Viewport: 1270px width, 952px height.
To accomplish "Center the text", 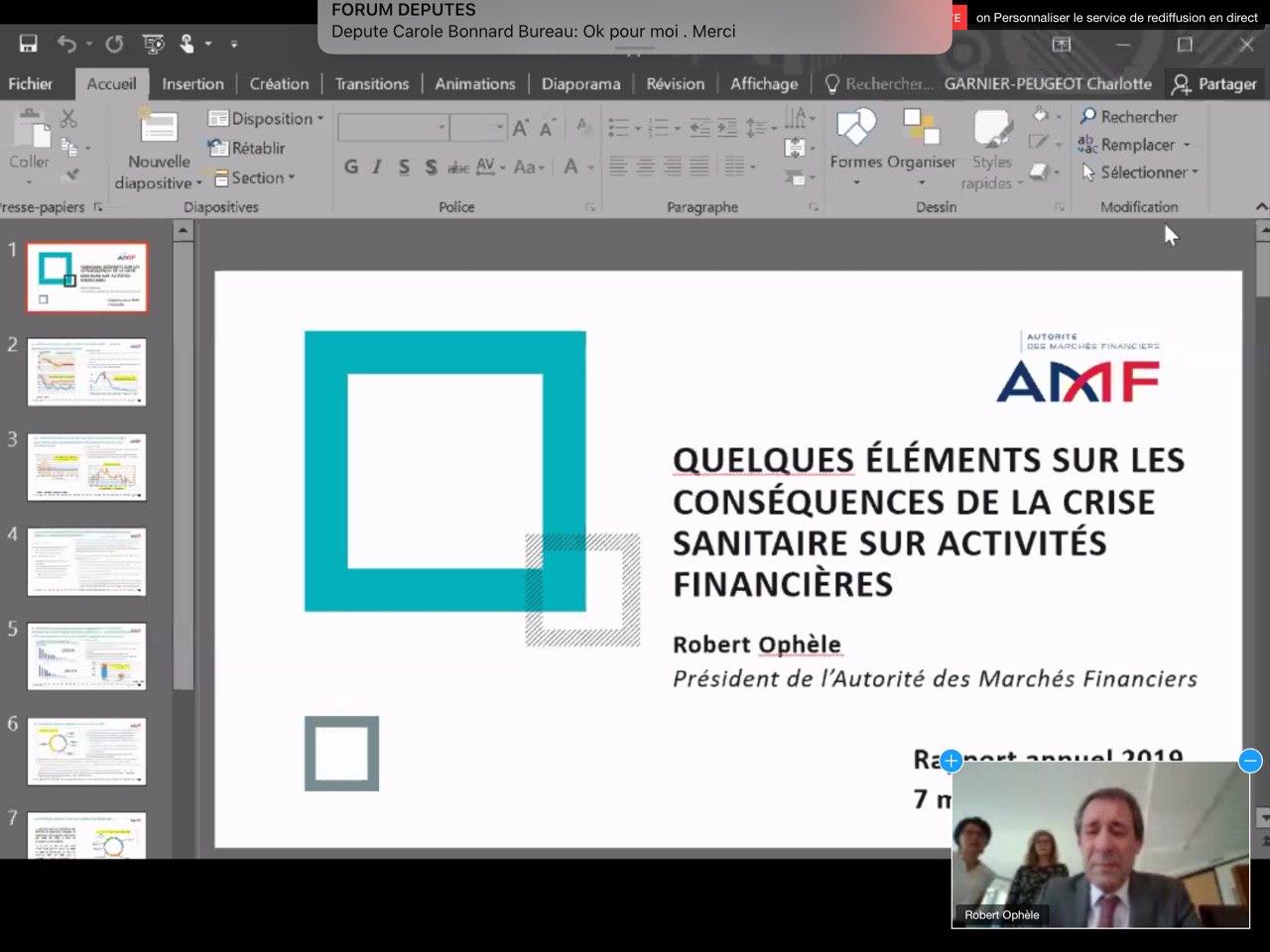I will pyautogui.click(x=645, y=167).
